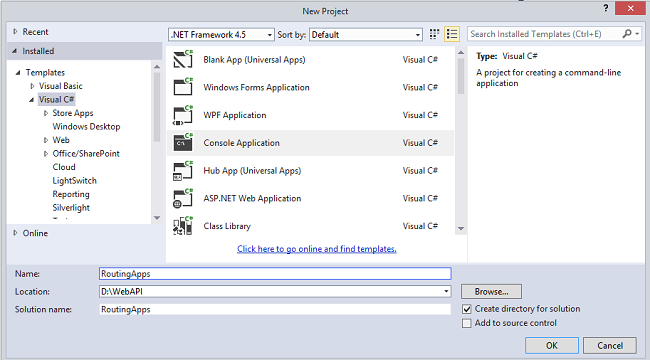Image resolution: width=650 pixels, height=360 pixels.
Task: Toggle Create directory for solution checkbox
Action: coord(467,309)
